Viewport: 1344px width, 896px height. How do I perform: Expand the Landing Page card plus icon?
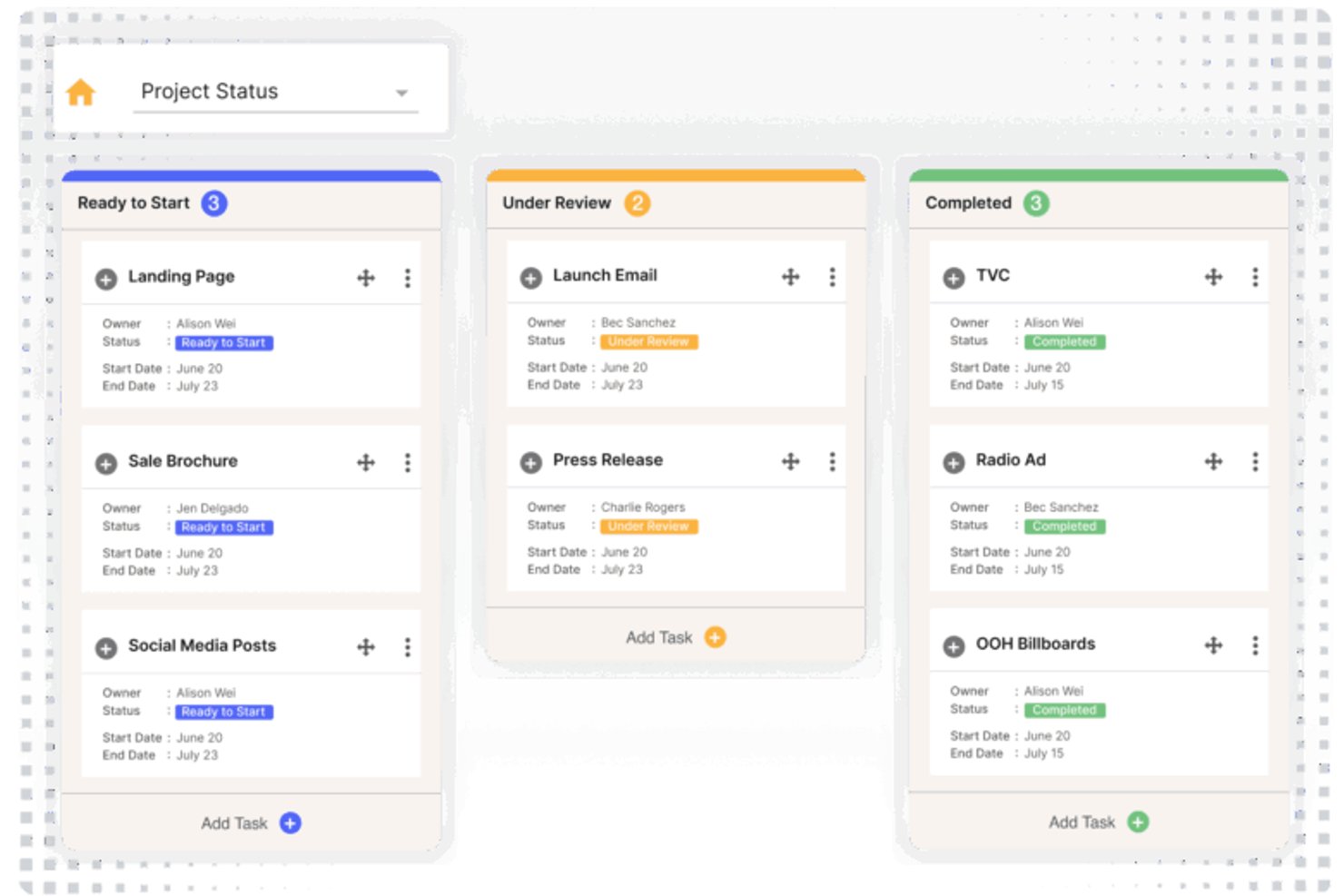(106, 279)
